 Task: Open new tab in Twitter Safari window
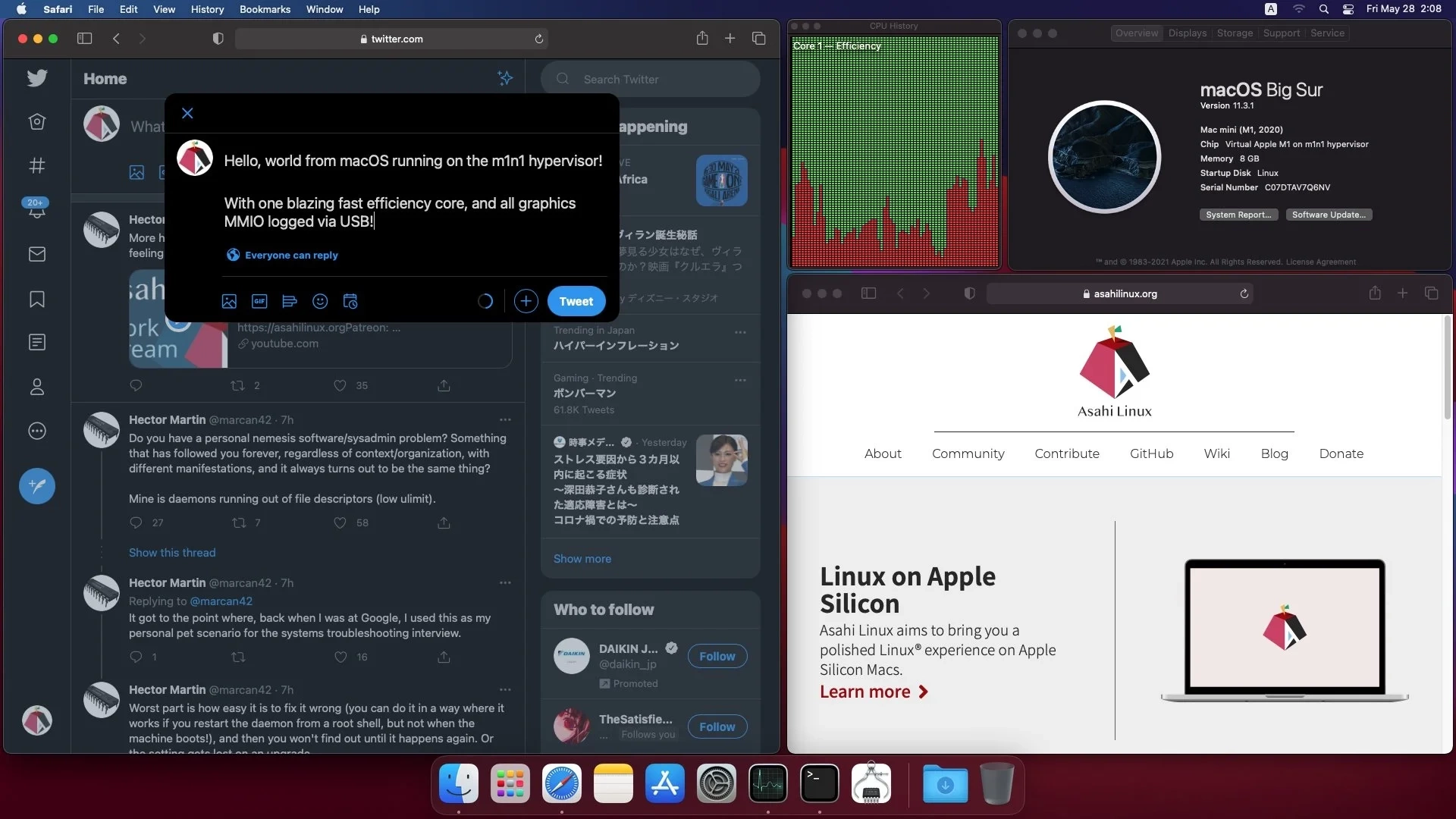point(730,38)
